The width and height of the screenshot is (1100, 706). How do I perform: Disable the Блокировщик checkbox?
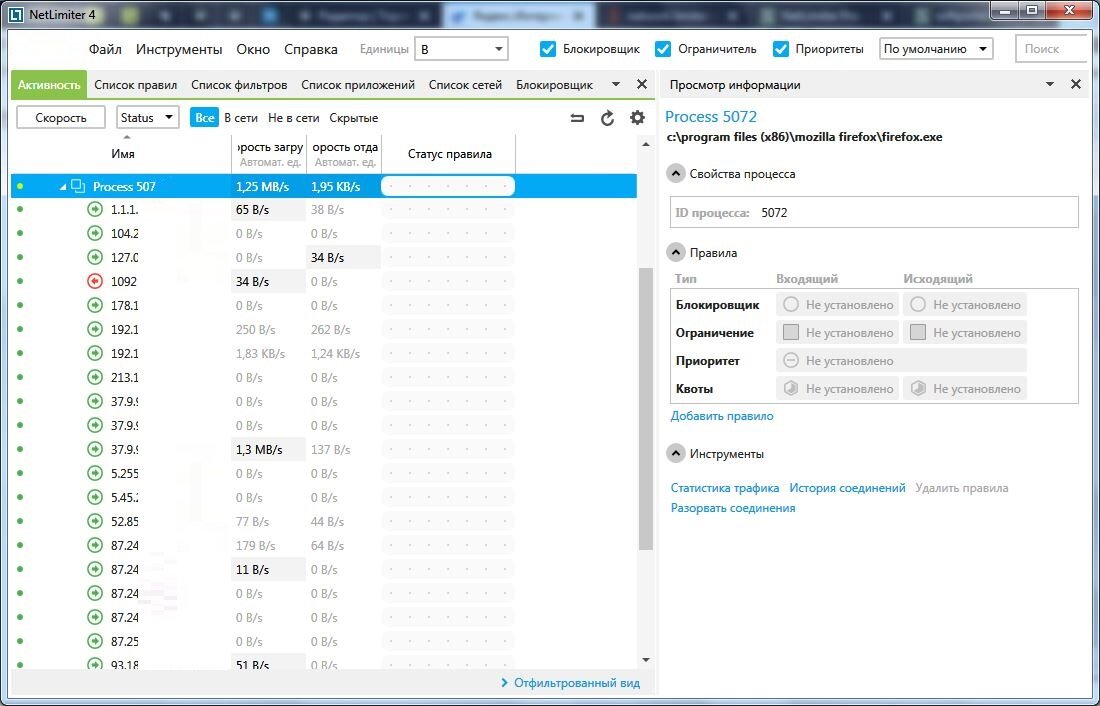(548, 47)
